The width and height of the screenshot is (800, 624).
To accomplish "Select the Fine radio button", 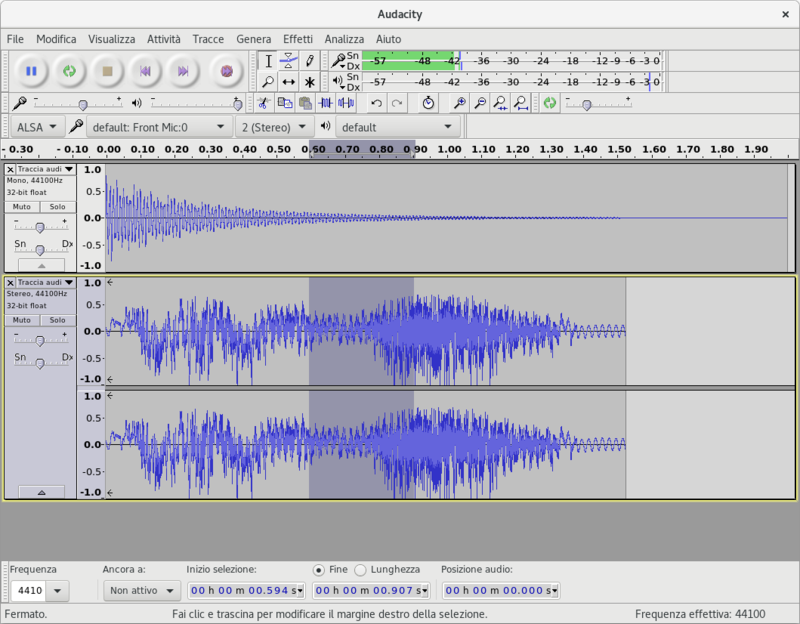I will coord(319,569).
